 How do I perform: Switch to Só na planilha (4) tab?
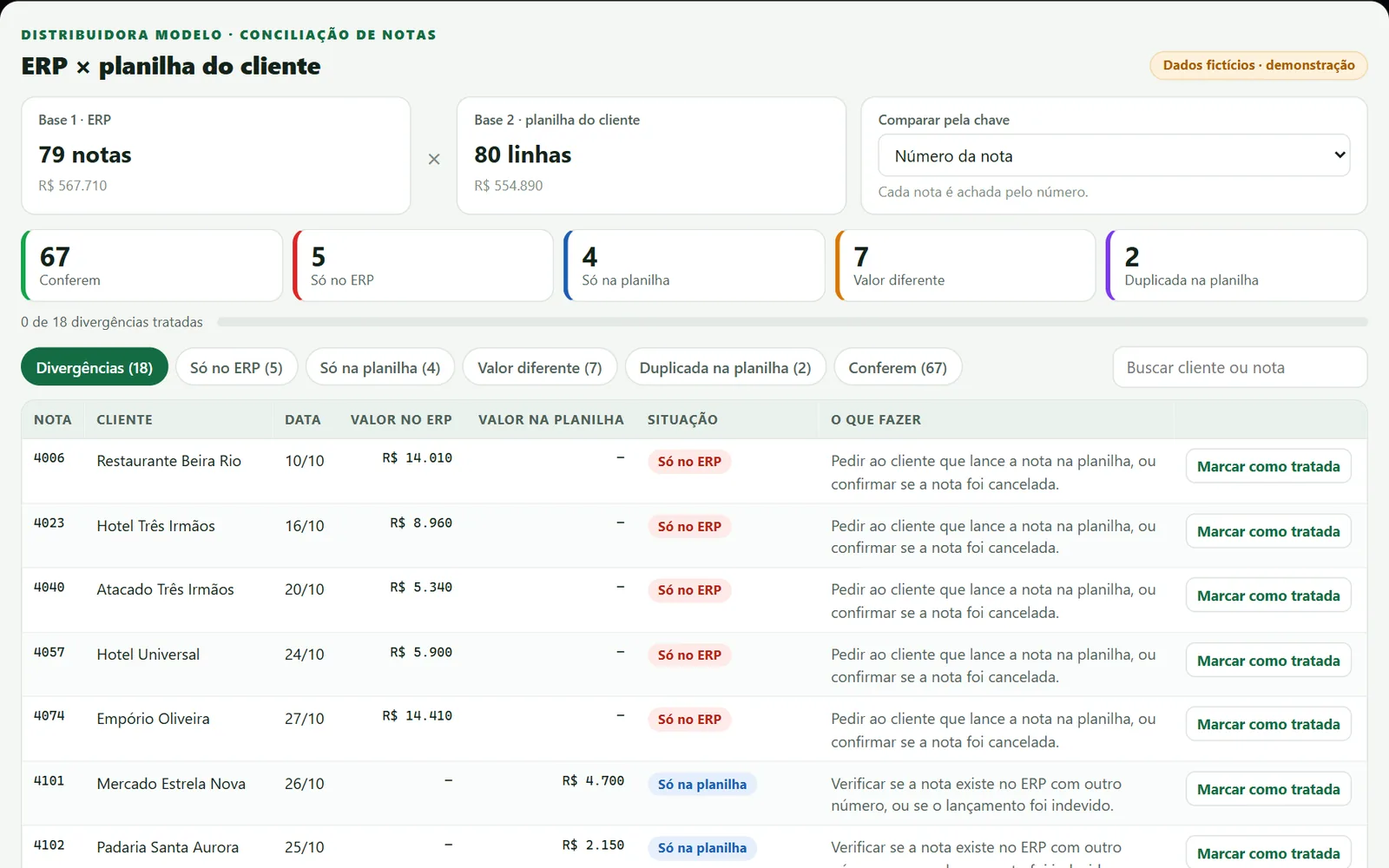pos(379,367)
